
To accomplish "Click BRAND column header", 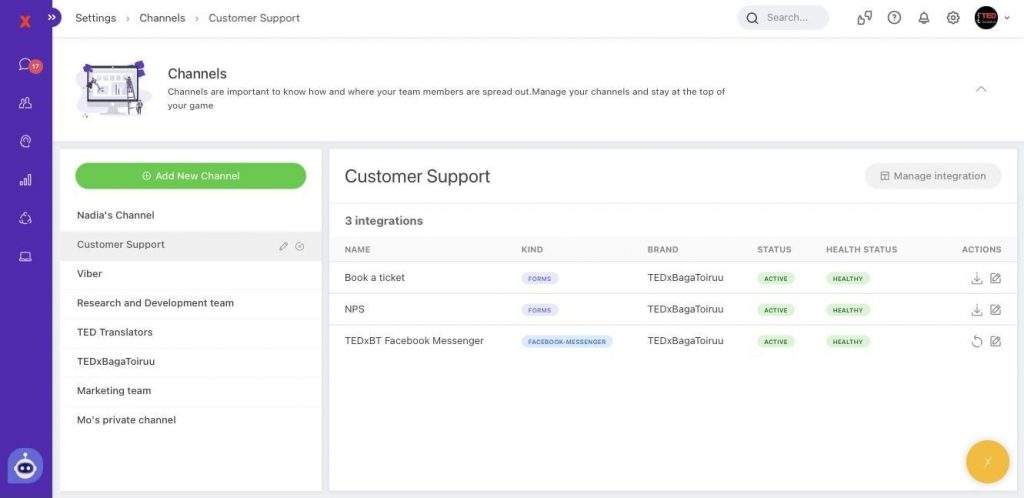I will 662,249.
